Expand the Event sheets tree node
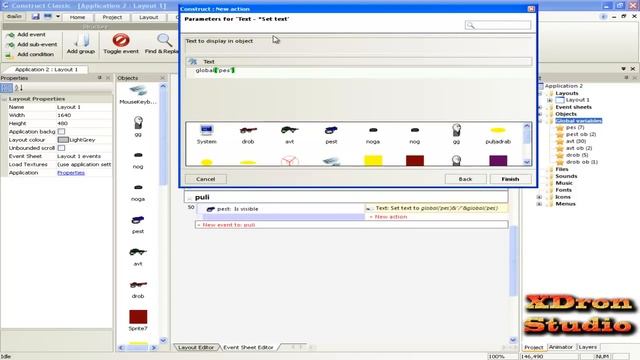 coord(539,107)
